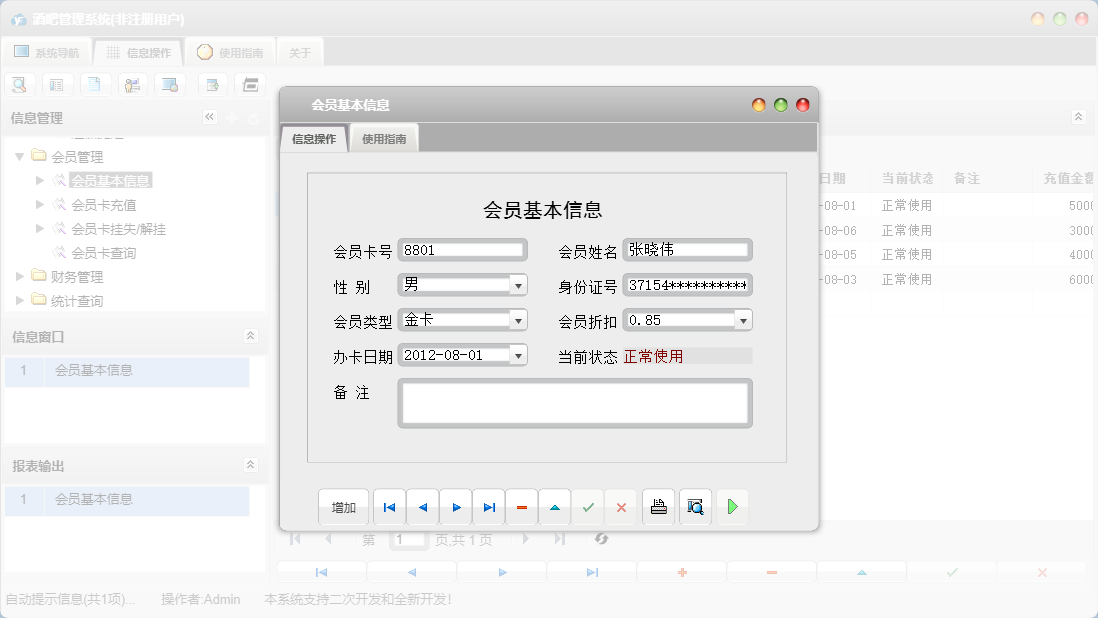The width and height of the screenshot is (1098, 618).
Task: Click the 系统导航 tab at the top
Action: [x=48, y=51]
